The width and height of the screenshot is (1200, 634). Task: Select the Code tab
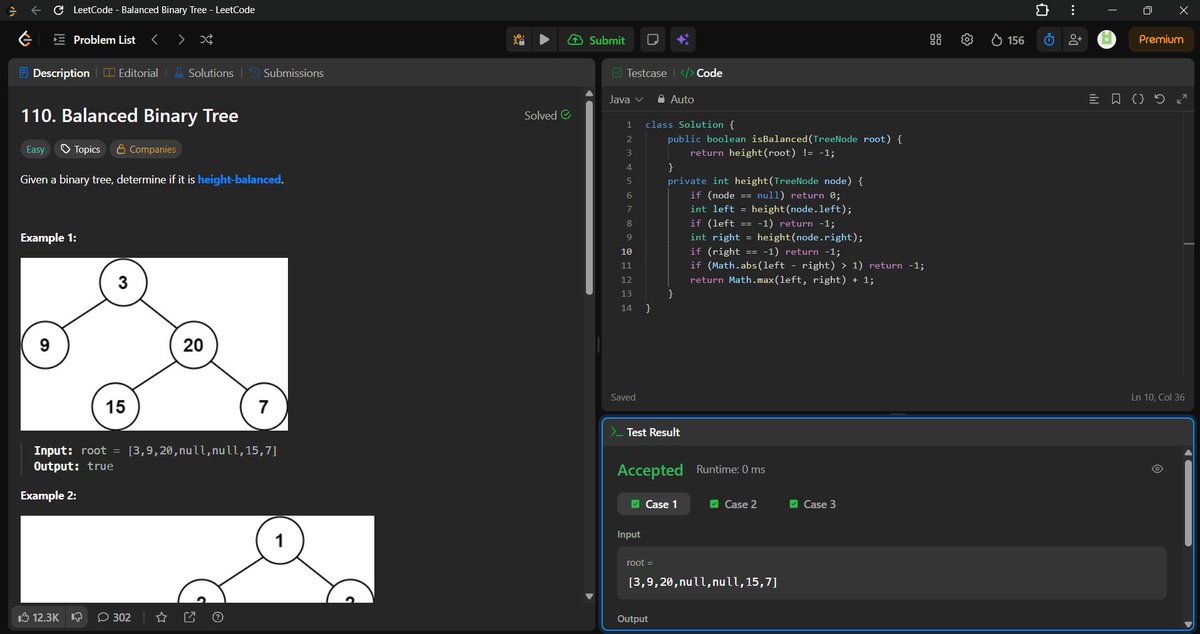[701, 73]
